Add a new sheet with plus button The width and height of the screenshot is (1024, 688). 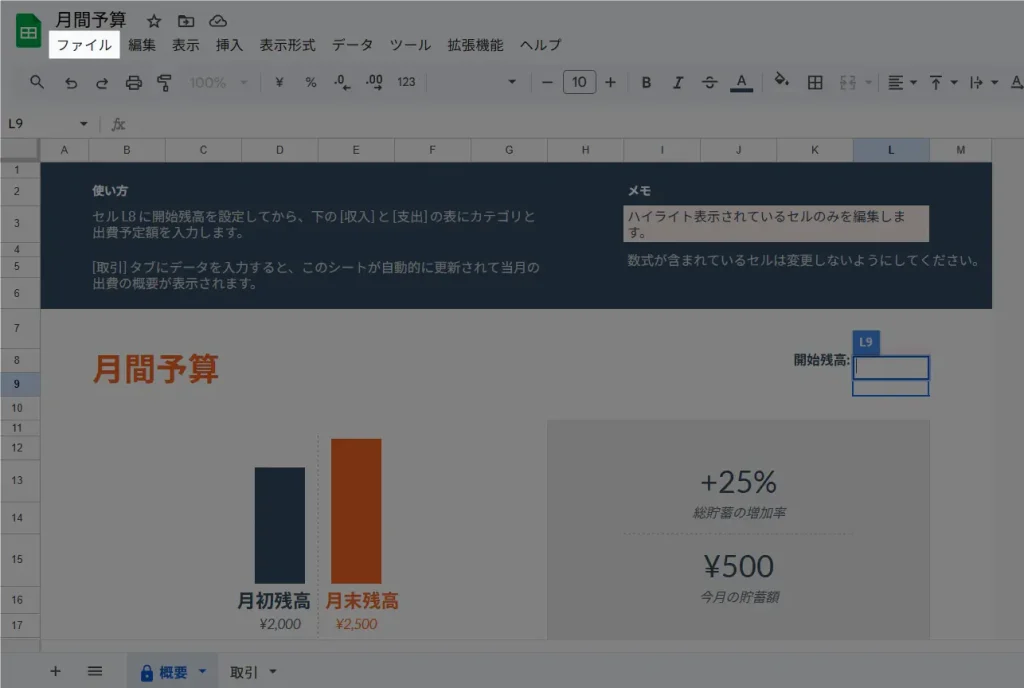coord(56,671)
